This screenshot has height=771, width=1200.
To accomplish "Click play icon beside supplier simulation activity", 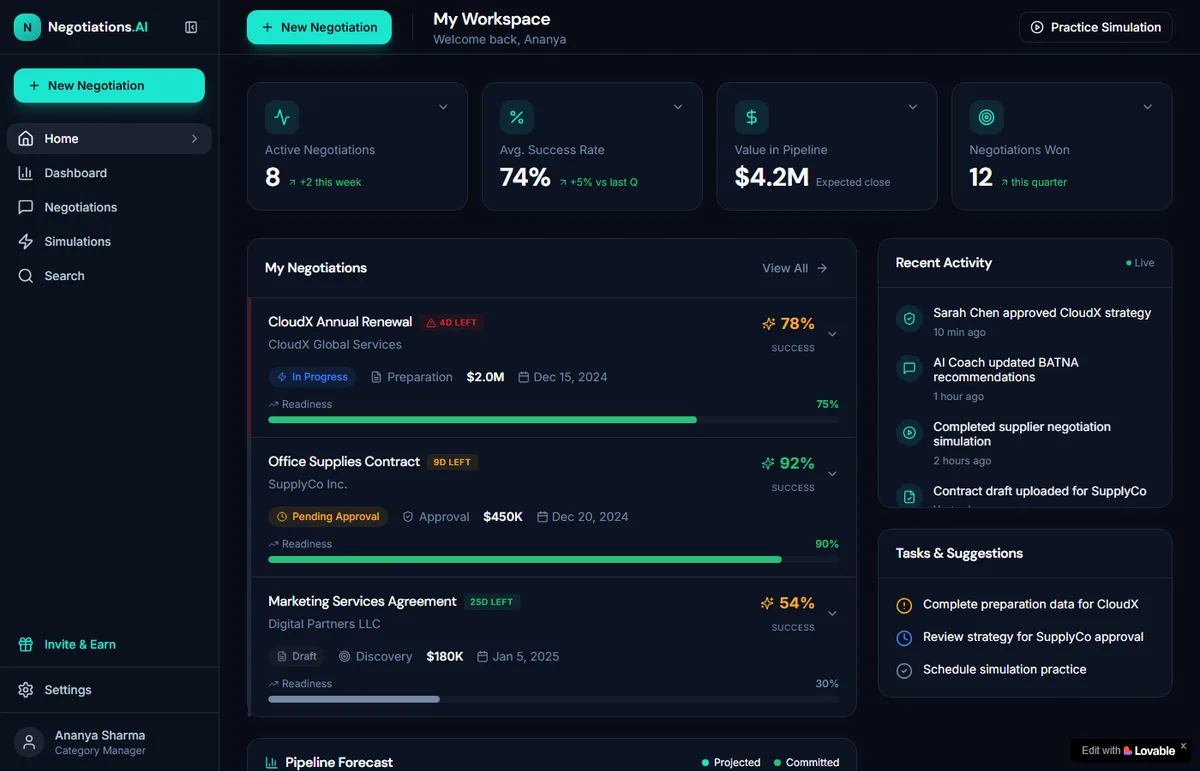I will (x=909, y=433).
